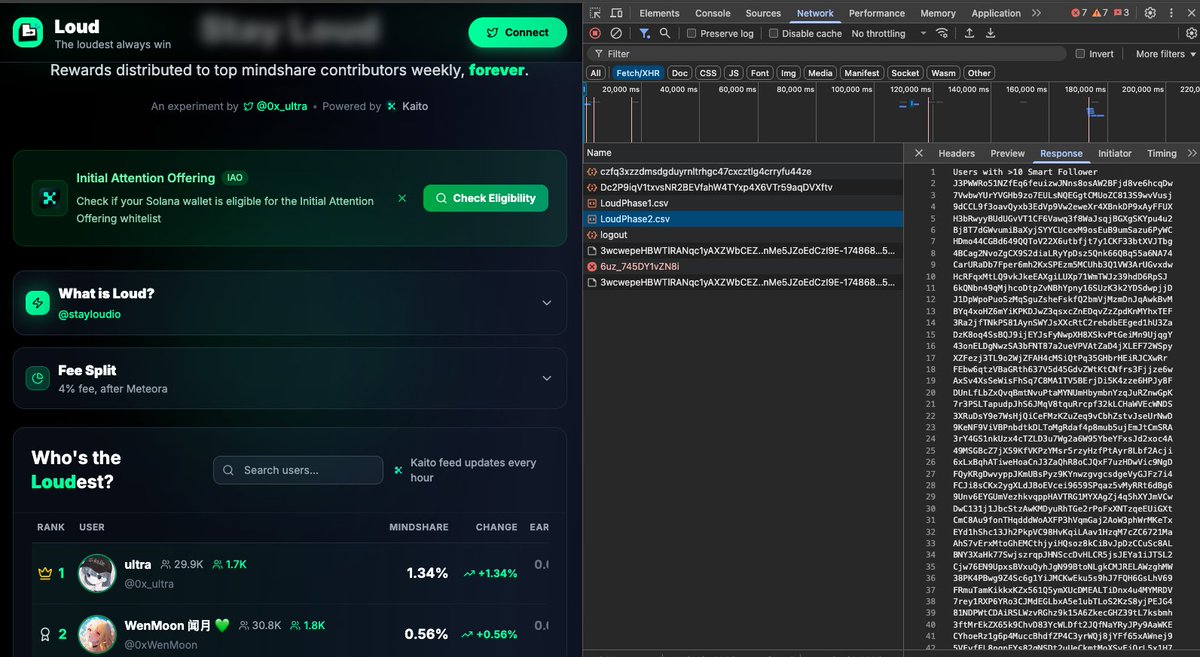Open network settings gear icon
The image size is (1200, 657).
click(1189, 33)
